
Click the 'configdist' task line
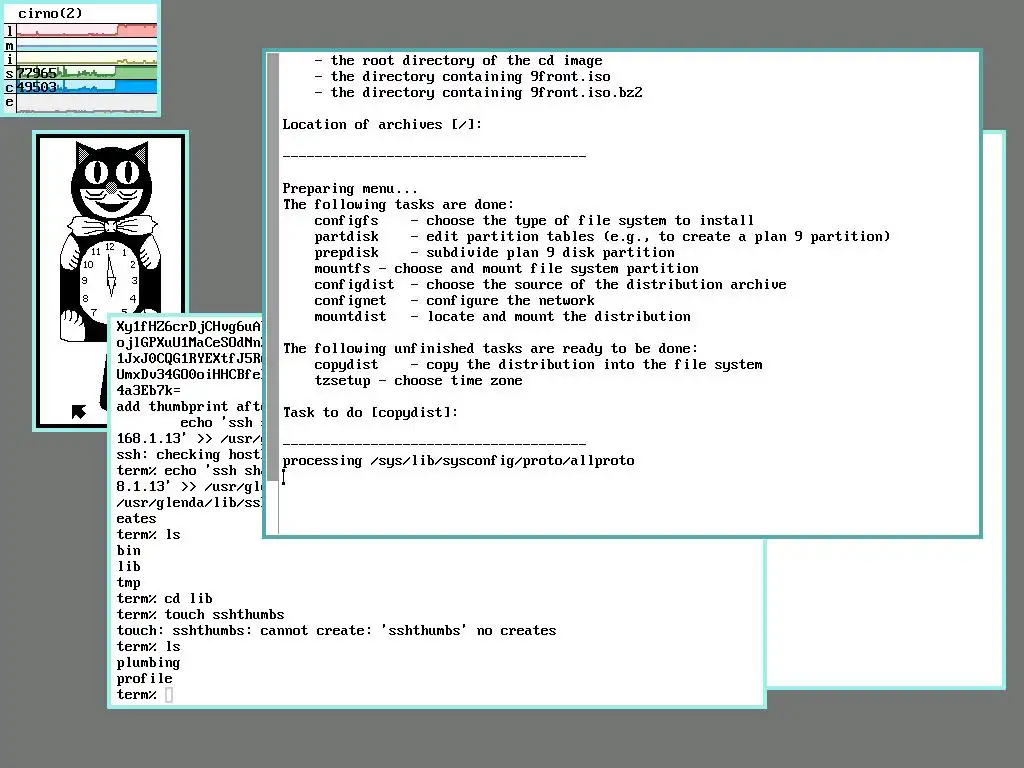point(550,285)
